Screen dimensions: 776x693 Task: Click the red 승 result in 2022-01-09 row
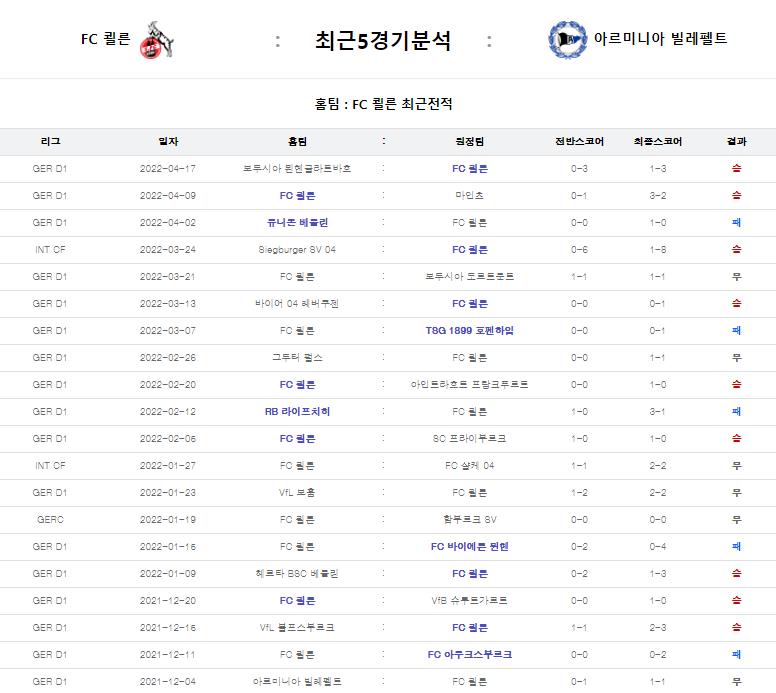click(736, 573)
